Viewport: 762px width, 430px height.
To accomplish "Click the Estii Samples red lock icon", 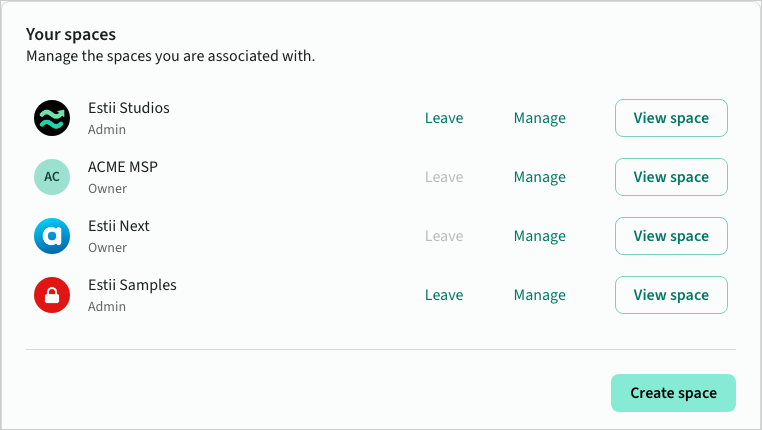I will (52, 295).
